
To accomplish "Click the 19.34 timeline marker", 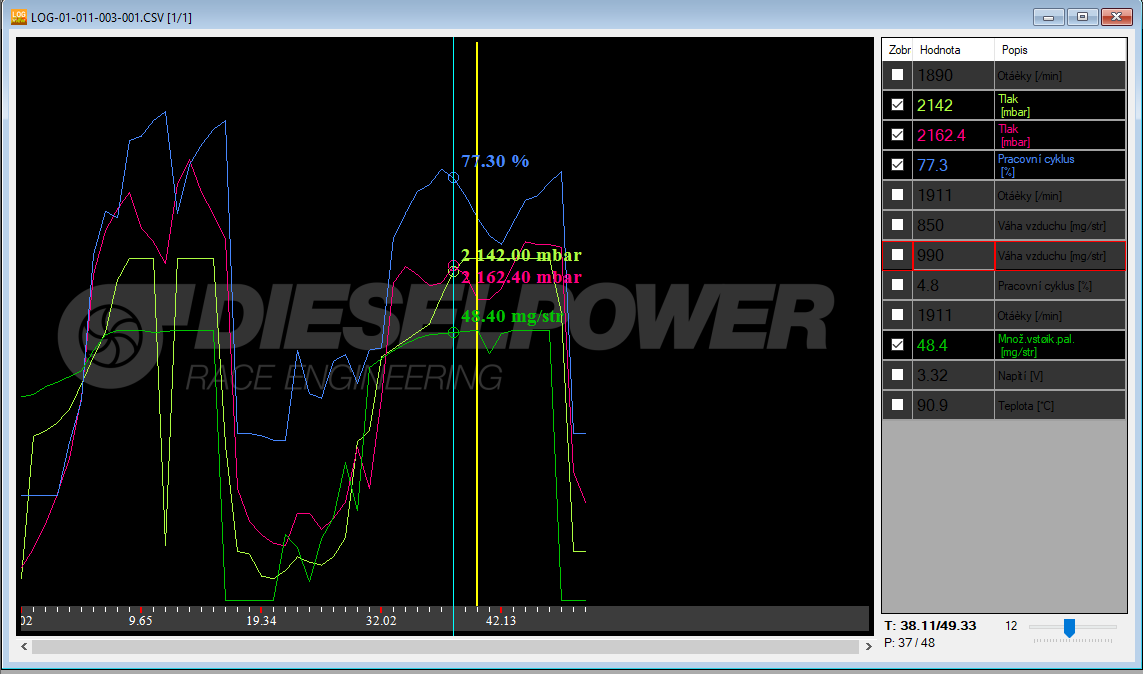I will point(261,621).
